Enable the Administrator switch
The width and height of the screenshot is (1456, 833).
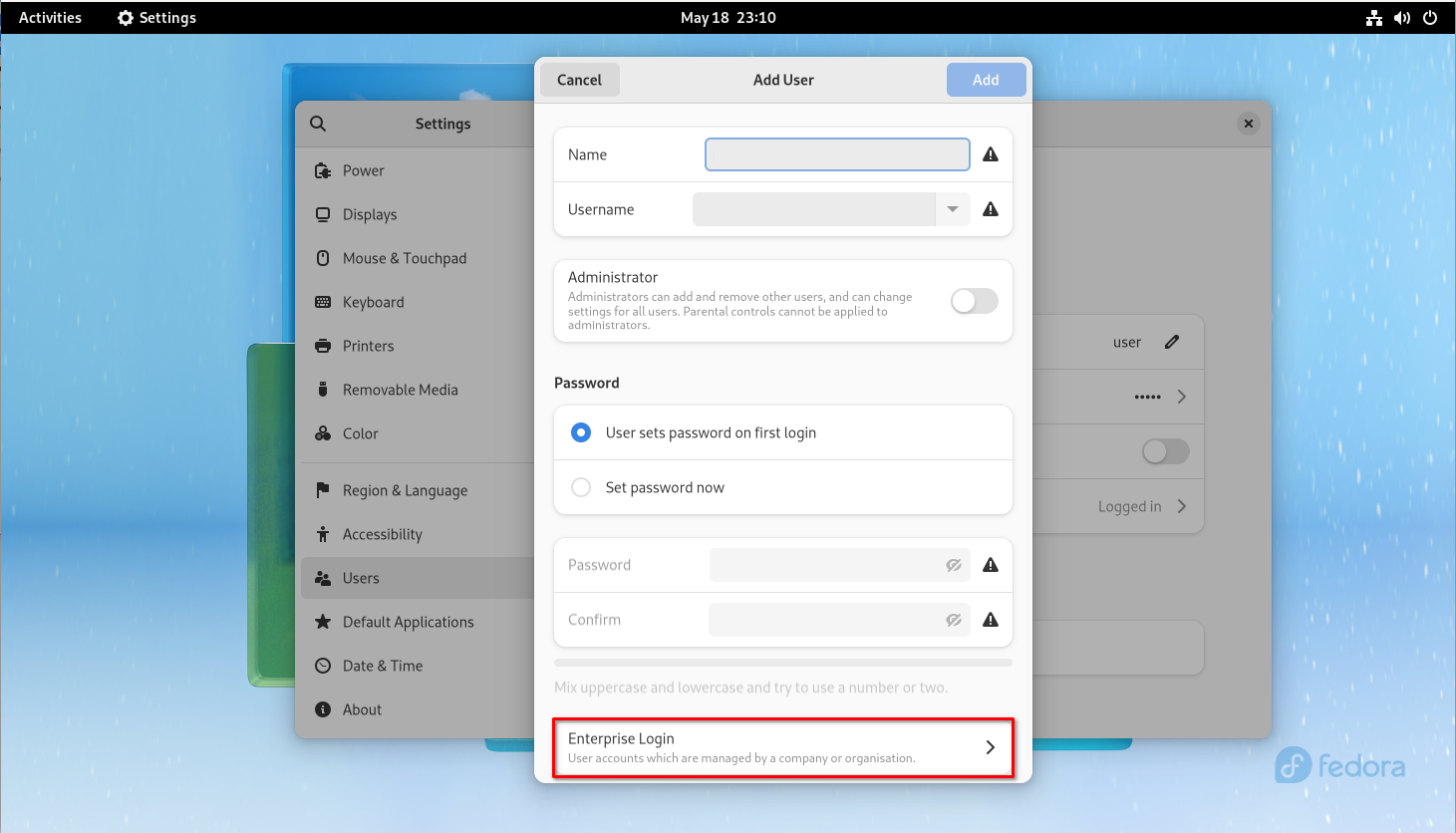coord(974,301)
